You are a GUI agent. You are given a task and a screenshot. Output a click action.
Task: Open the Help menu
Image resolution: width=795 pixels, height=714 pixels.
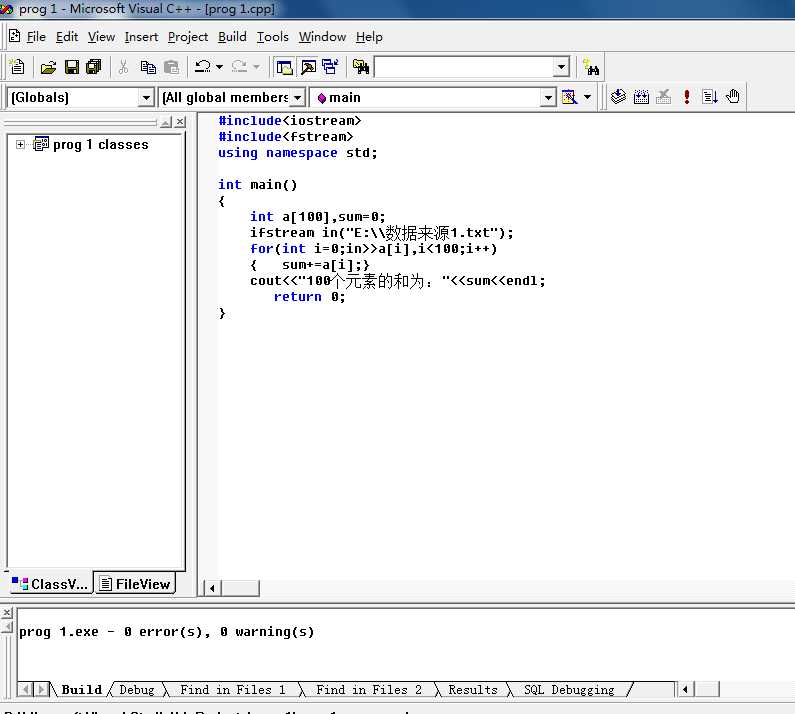coord(369,37)
